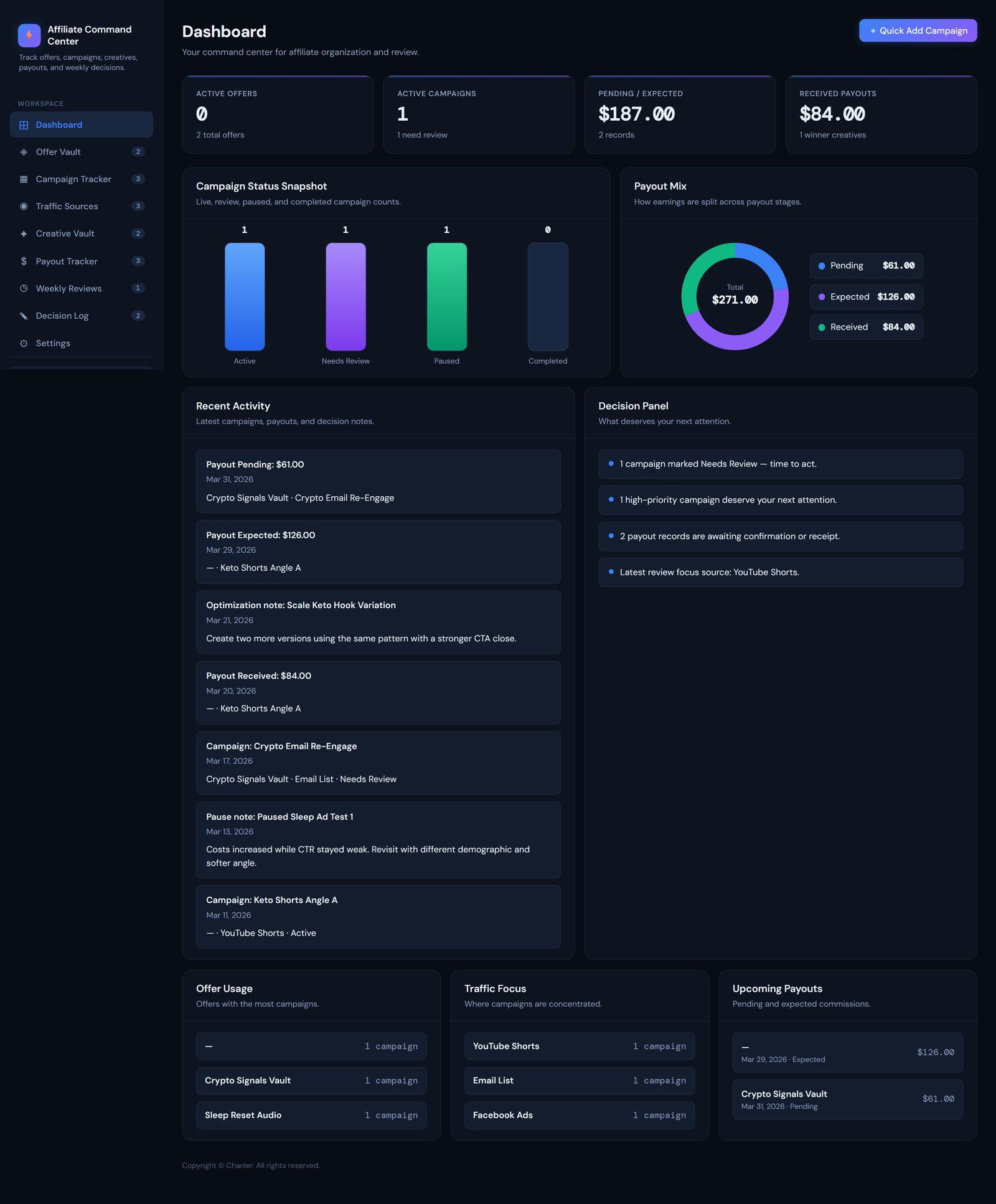996x1204 pixels.
Task: Switch to Payout Tracker
Action: (82, 261)
